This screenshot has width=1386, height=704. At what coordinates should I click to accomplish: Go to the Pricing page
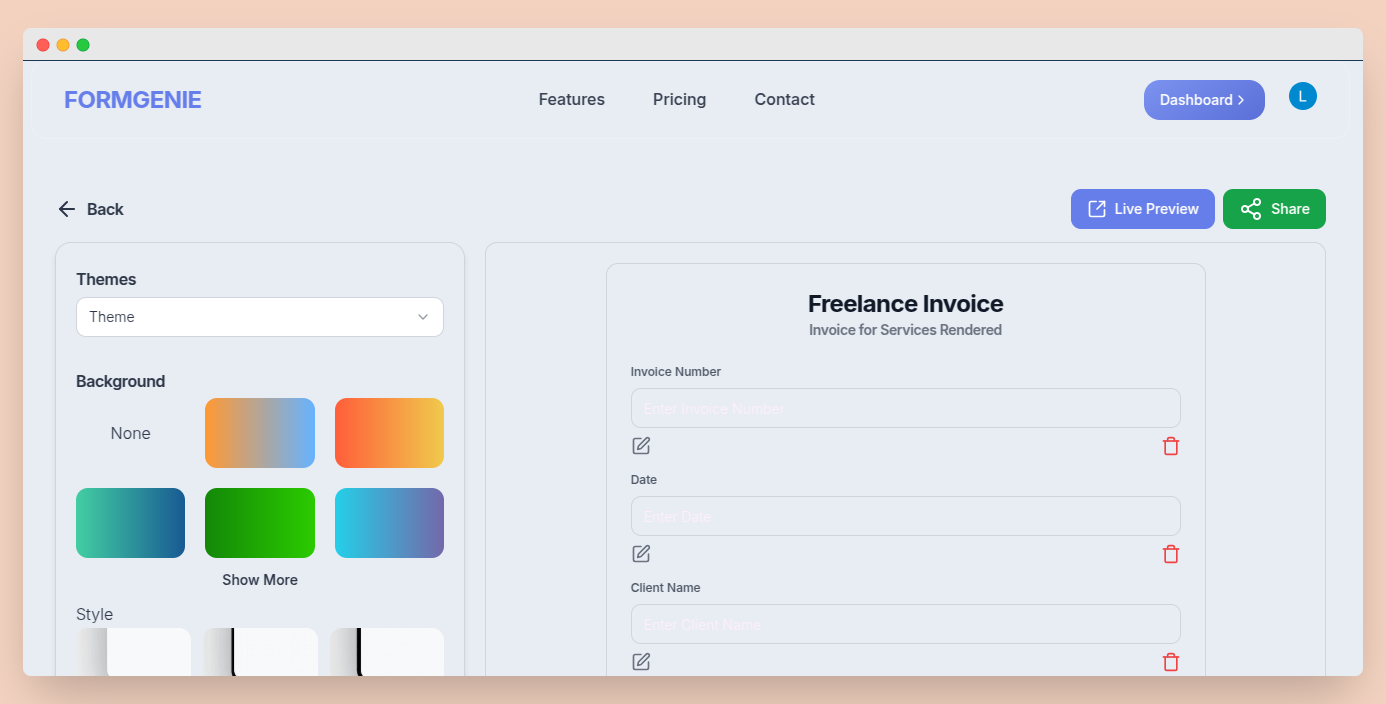click(x=679, y=99)
